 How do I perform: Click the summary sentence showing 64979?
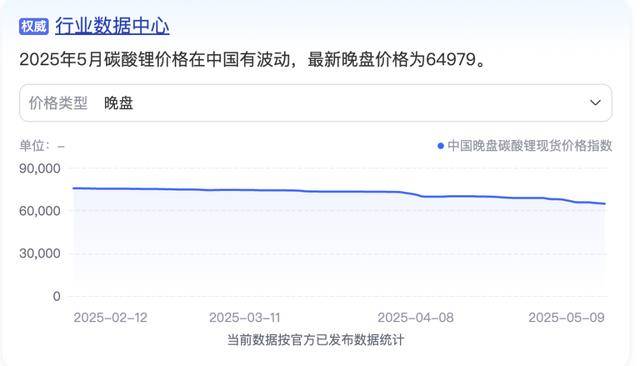point(253,60)
